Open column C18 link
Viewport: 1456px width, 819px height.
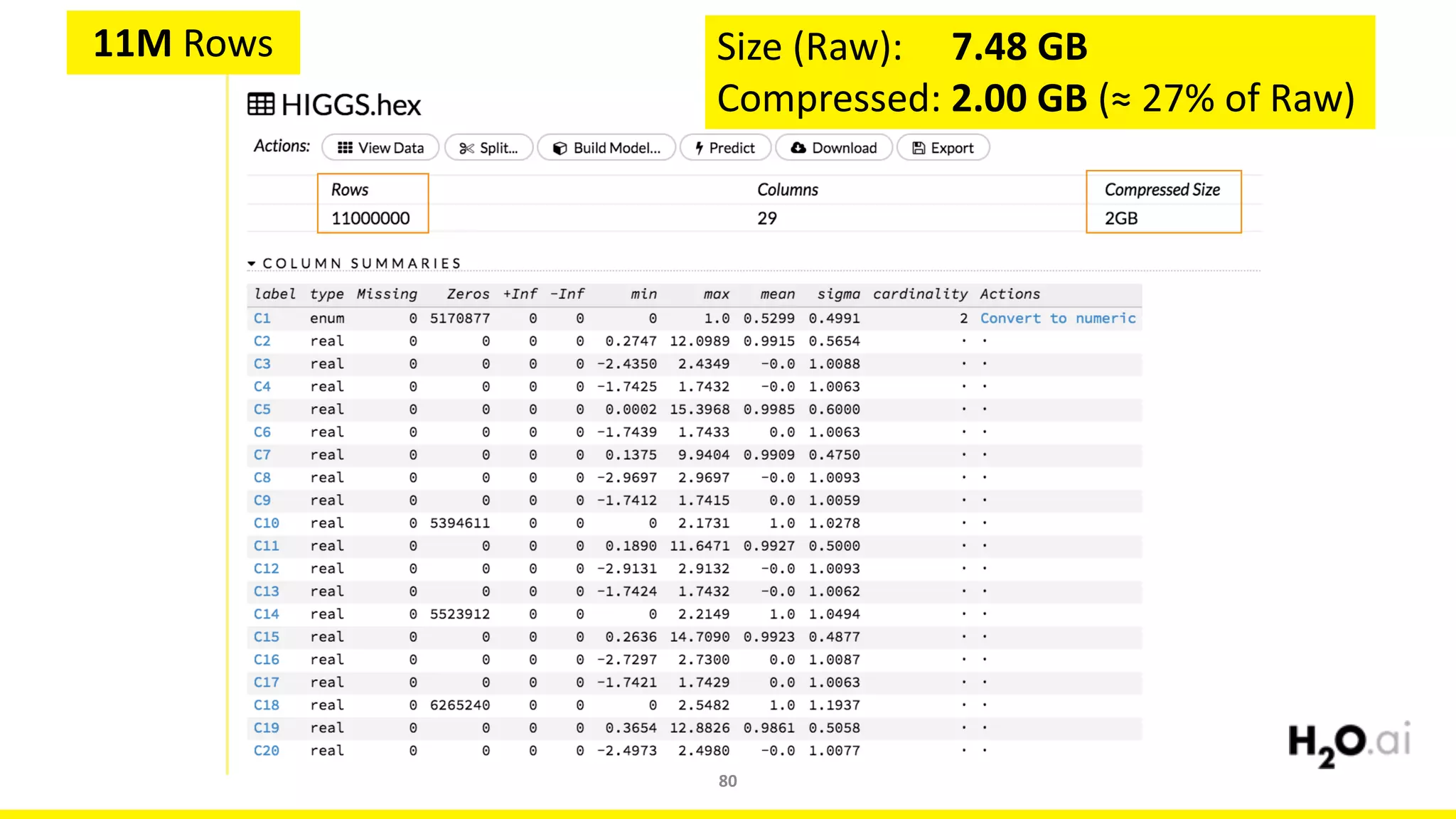[x=267, y=705]
